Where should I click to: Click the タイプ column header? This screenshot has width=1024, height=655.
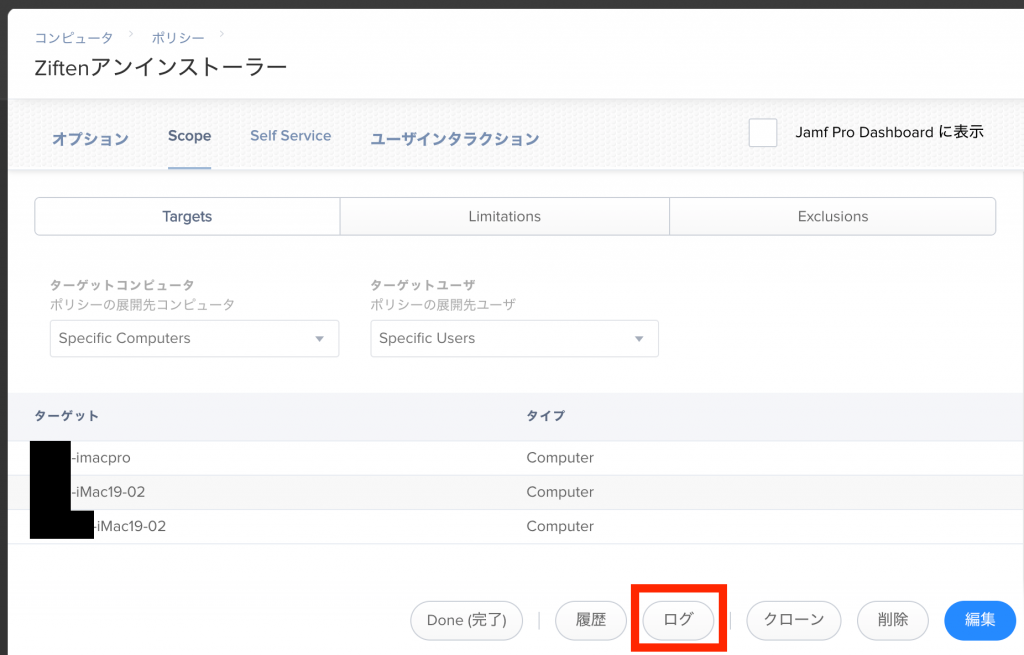(x=546, y=416)
